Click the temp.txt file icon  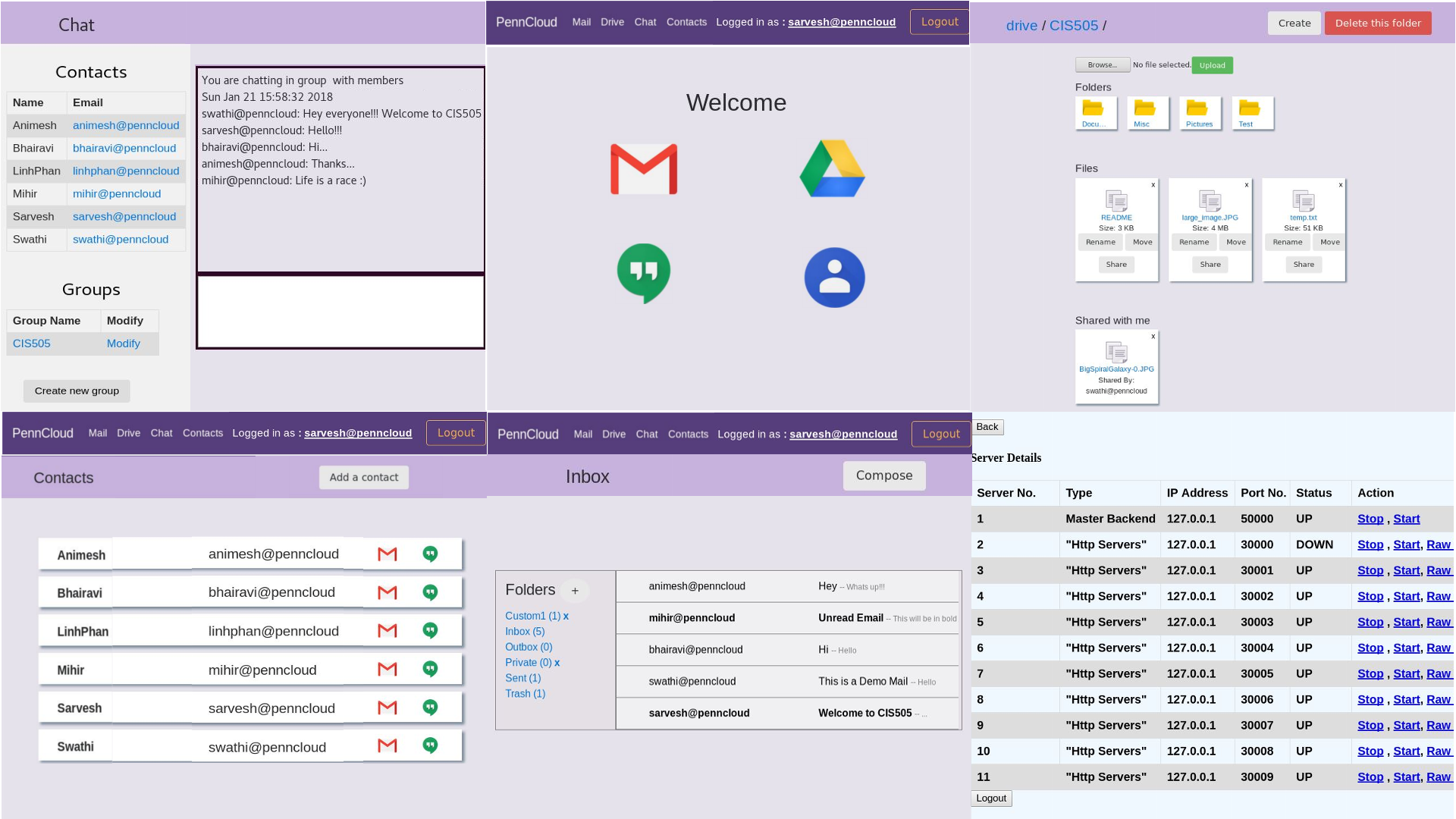[1304, 200]
